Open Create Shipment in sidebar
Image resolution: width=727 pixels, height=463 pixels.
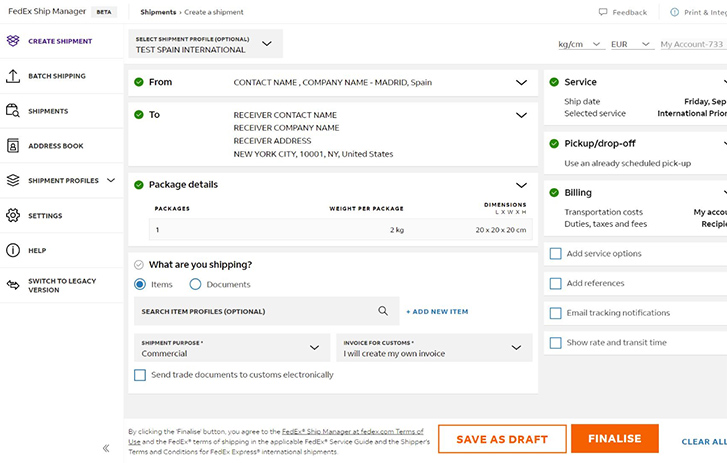click(60, 41)
